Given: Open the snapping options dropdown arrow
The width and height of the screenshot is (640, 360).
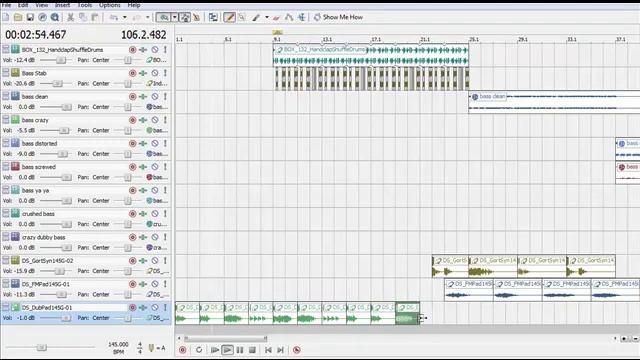Looking at the screenshot, I should 175,17.
